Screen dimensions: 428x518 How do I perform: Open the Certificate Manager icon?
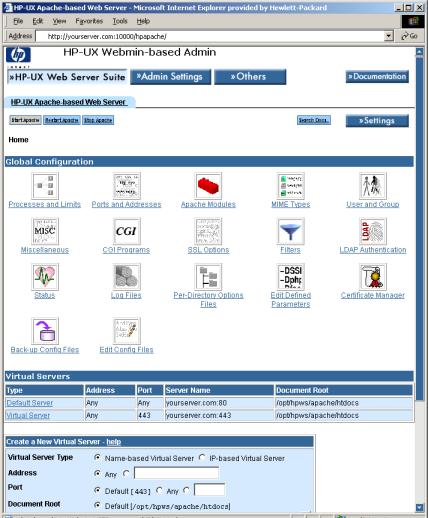click(x=373, y=277)
